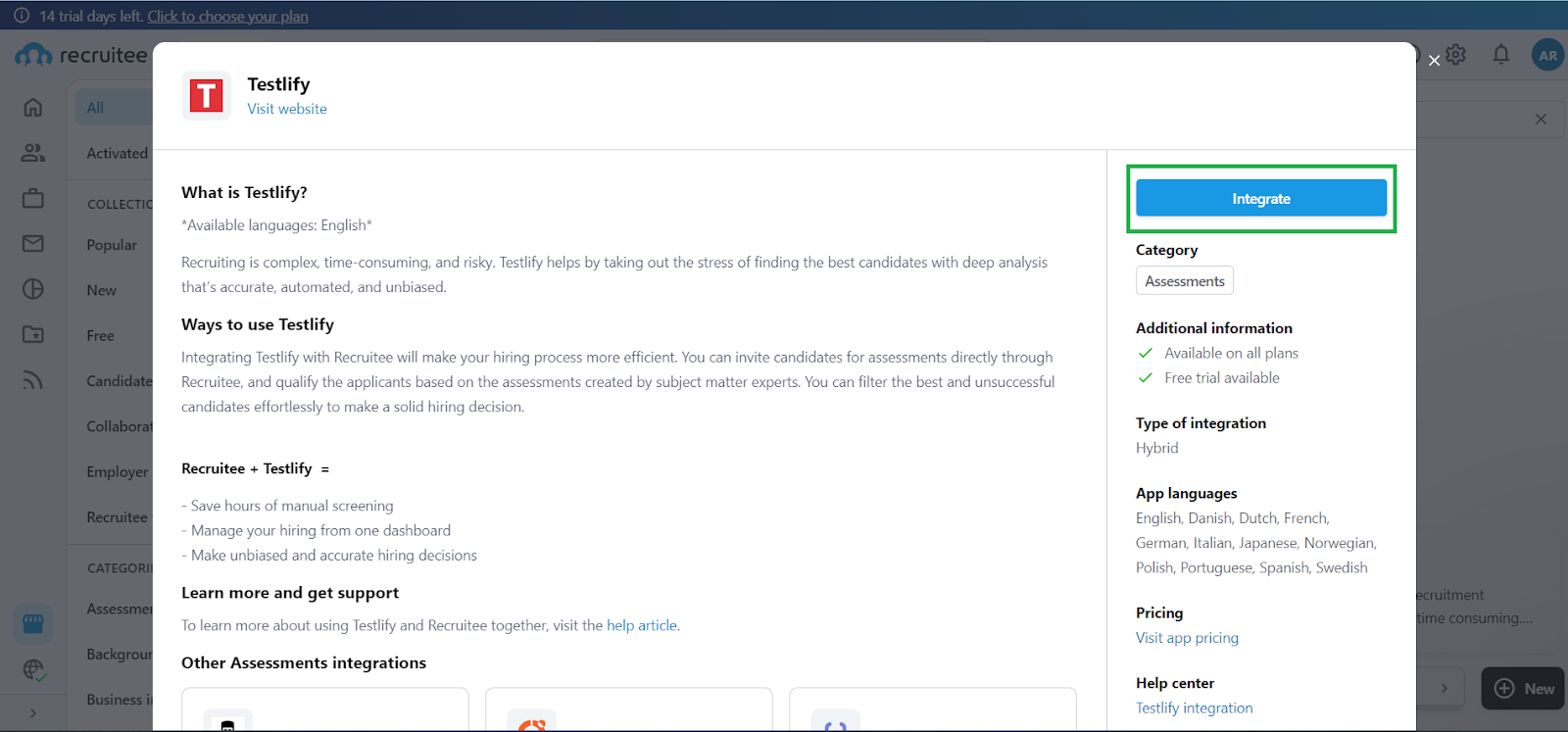Screen dimensions: 1568x732
Task: Click 'Click to choose your plan' link
Action: click(227, 16)
